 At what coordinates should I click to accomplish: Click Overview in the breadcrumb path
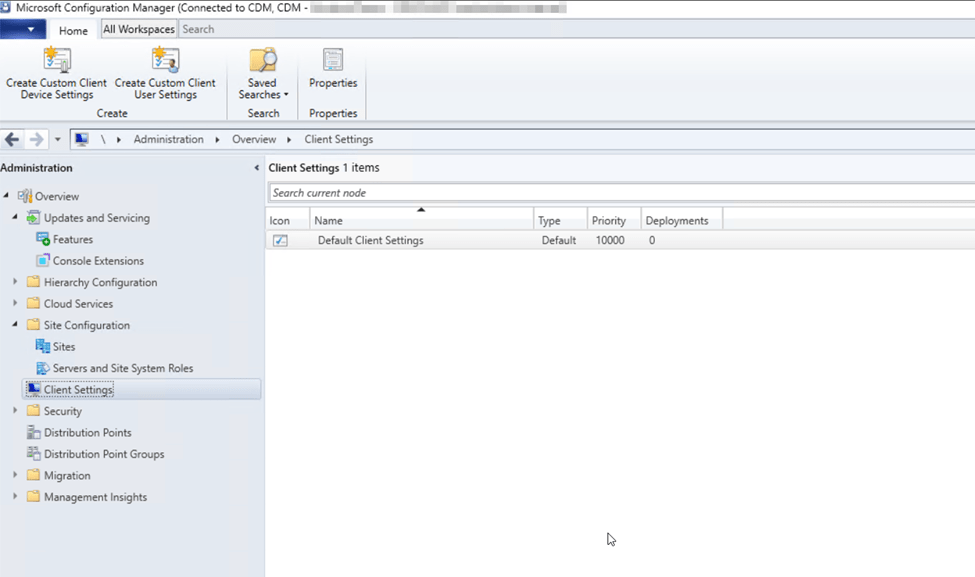tap(254, 140)
